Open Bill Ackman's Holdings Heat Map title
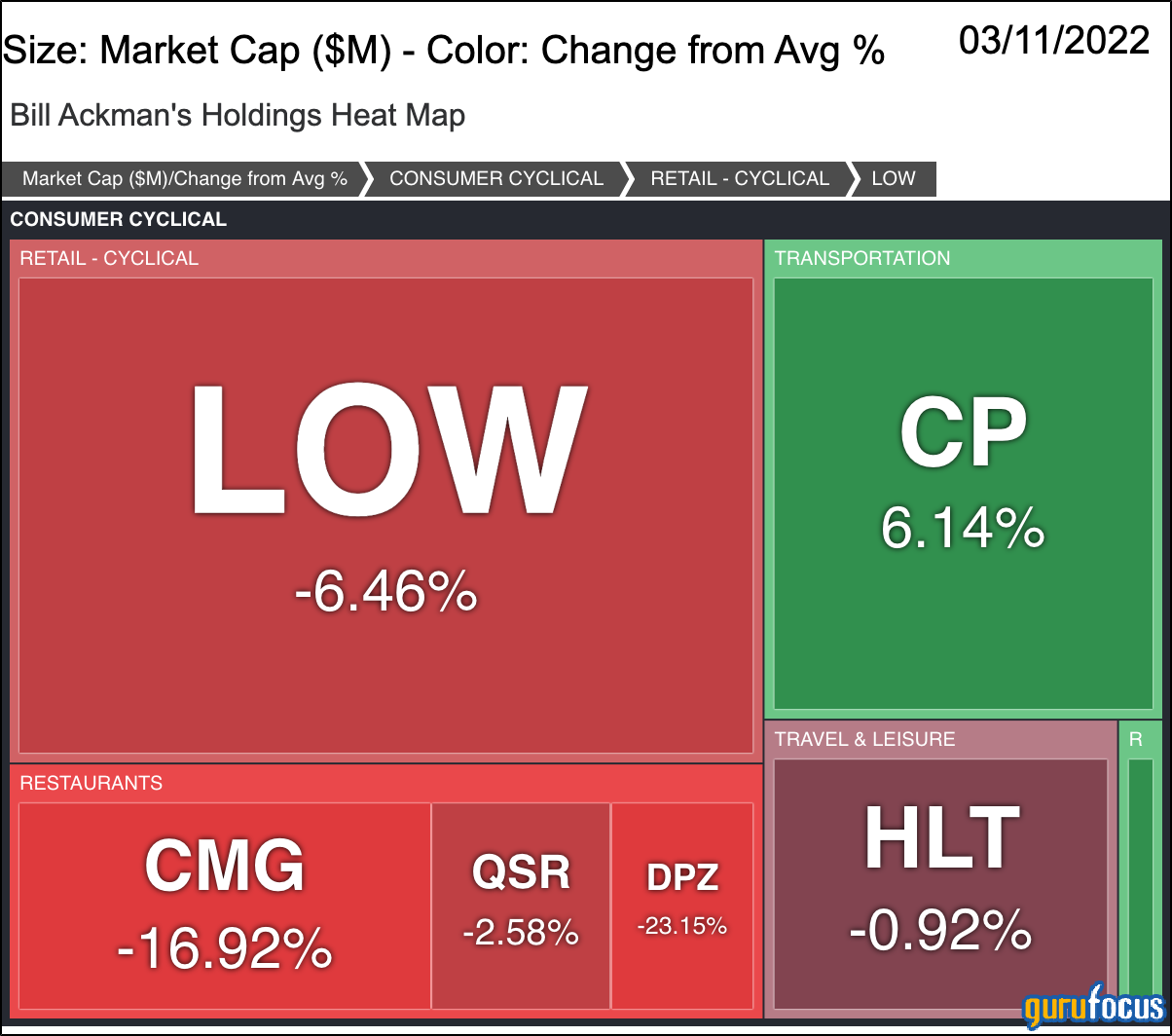 point(238,116)
